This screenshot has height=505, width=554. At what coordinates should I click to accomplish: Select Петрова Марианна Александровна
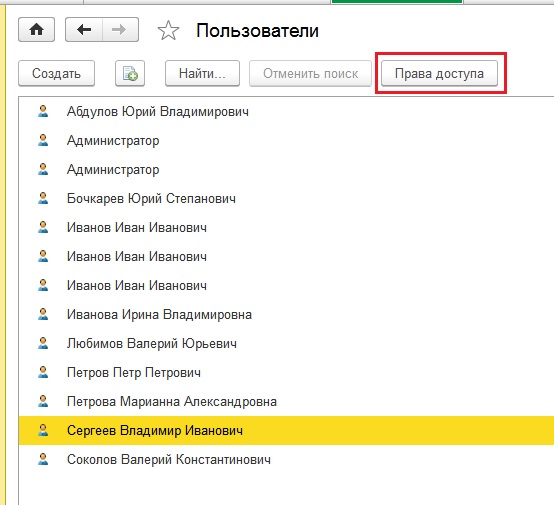286,401
